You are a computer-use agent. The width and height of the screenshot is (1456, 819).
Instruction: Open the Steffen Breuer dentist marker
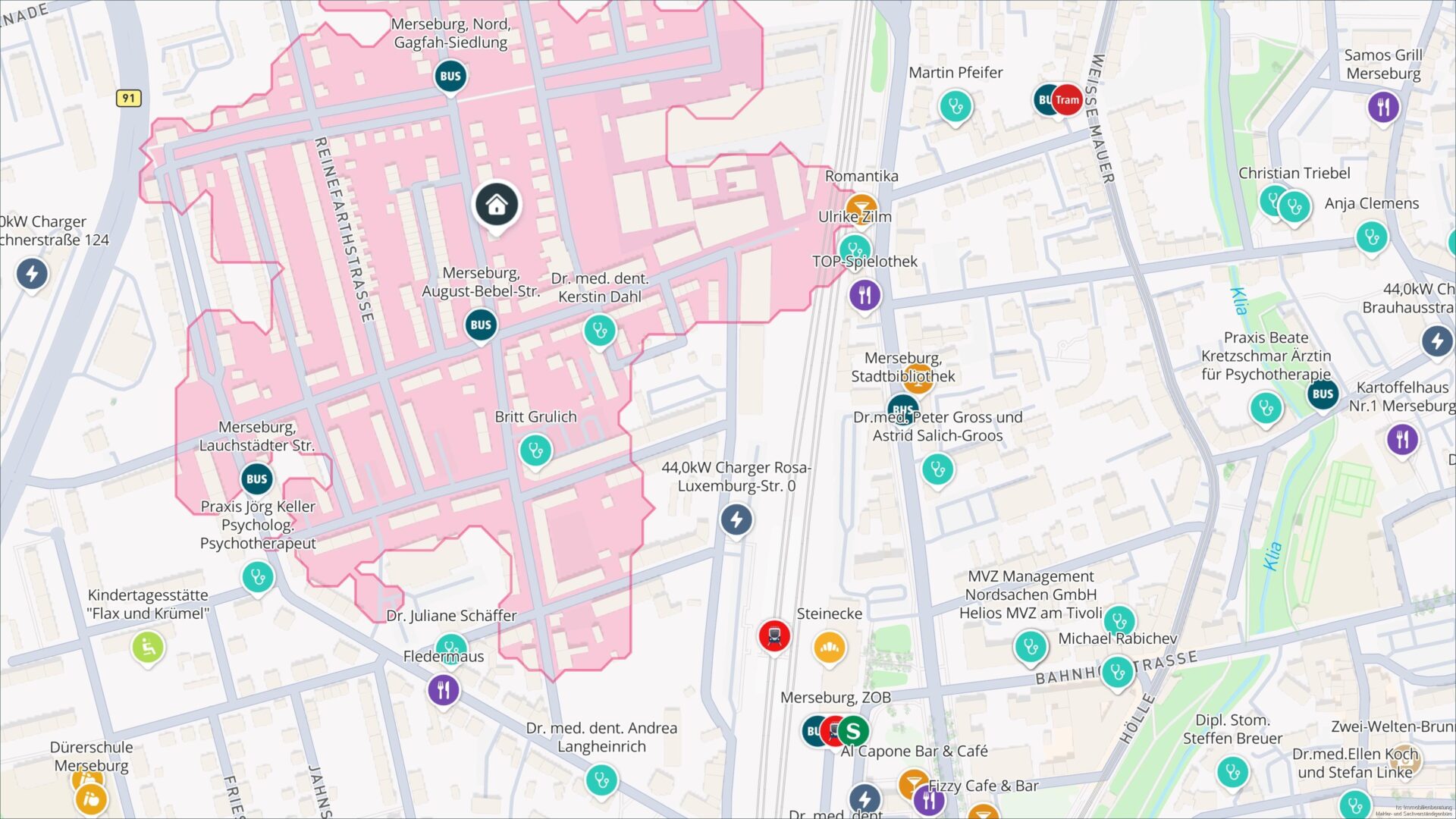click(x=1233, y=773)
